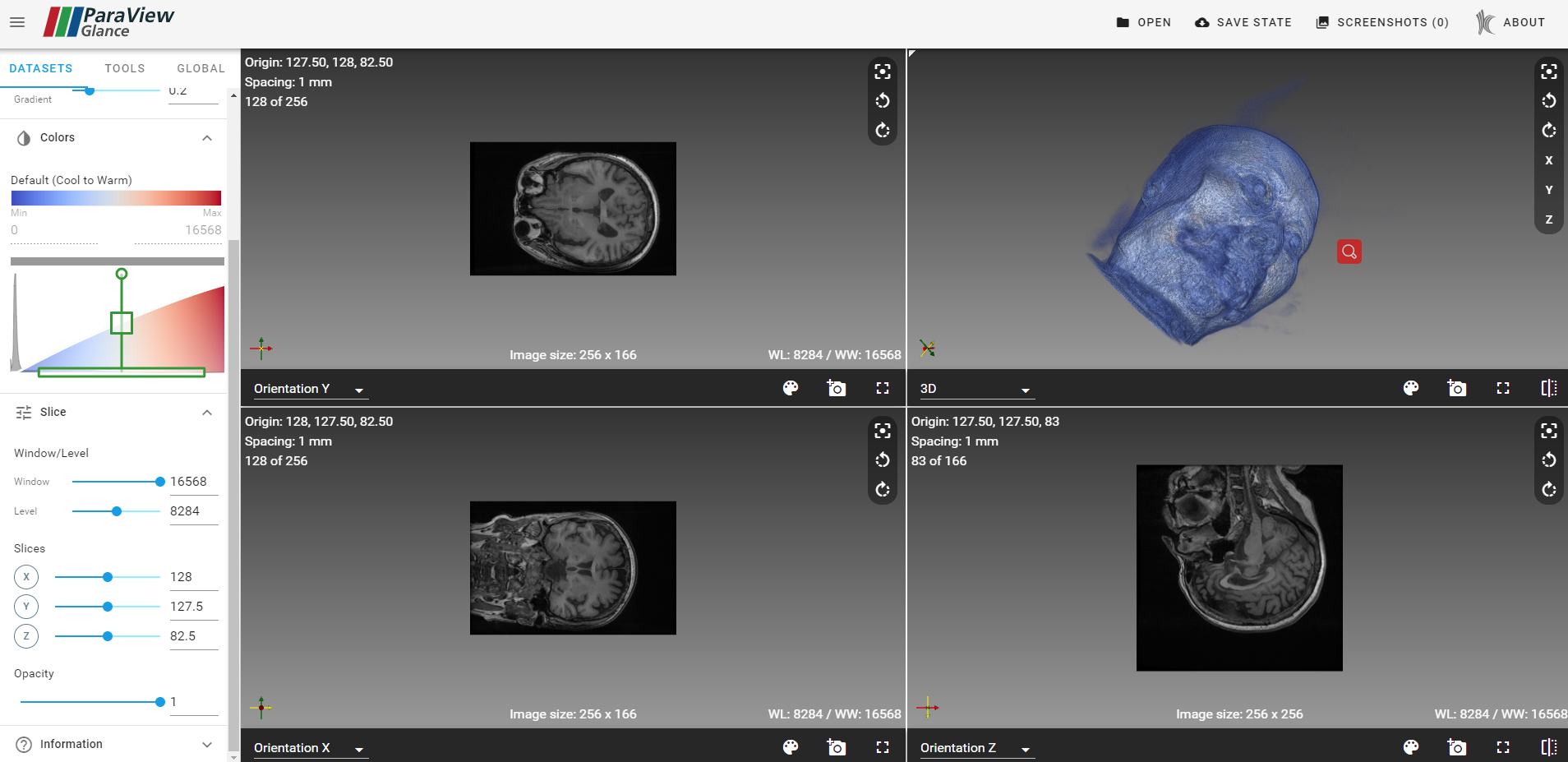The height and width of the screenshot is (762, 1568).
Task: Reset camera in Orientation X view
Action: tap(883, 431)
